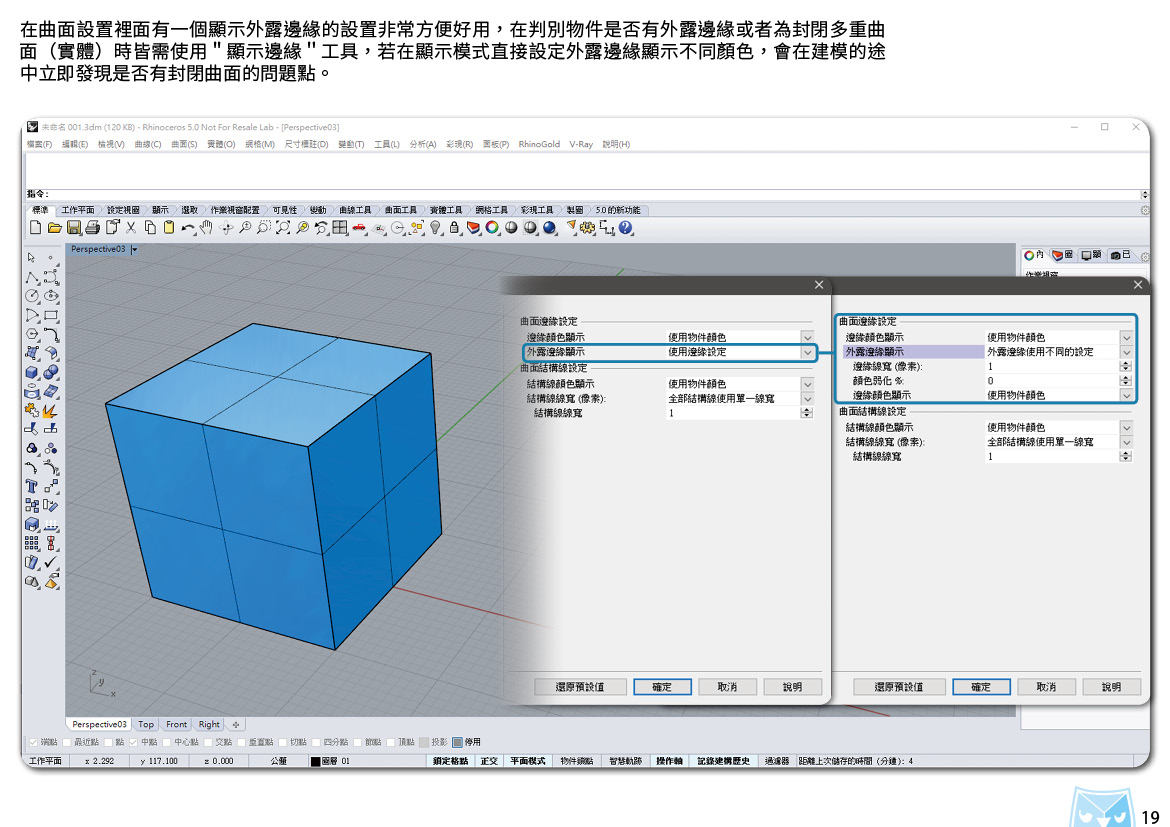This screenshot has height=827, width=1170.
Task: Save the model with the floppy disk icon
Action: (74, 228)
